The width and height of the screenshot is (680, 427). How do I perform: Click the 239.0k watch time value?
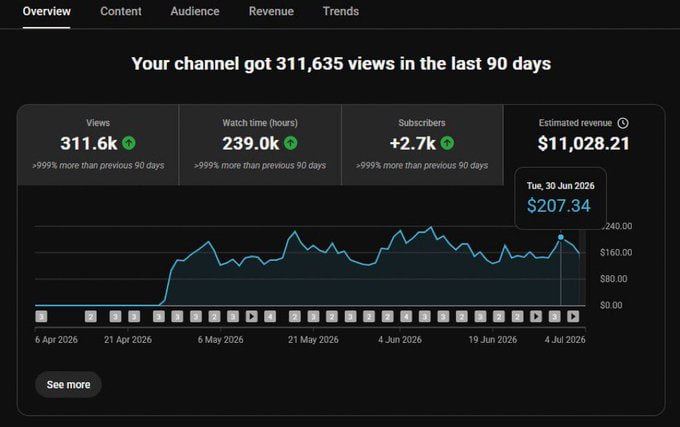click(x=251, y=143)
